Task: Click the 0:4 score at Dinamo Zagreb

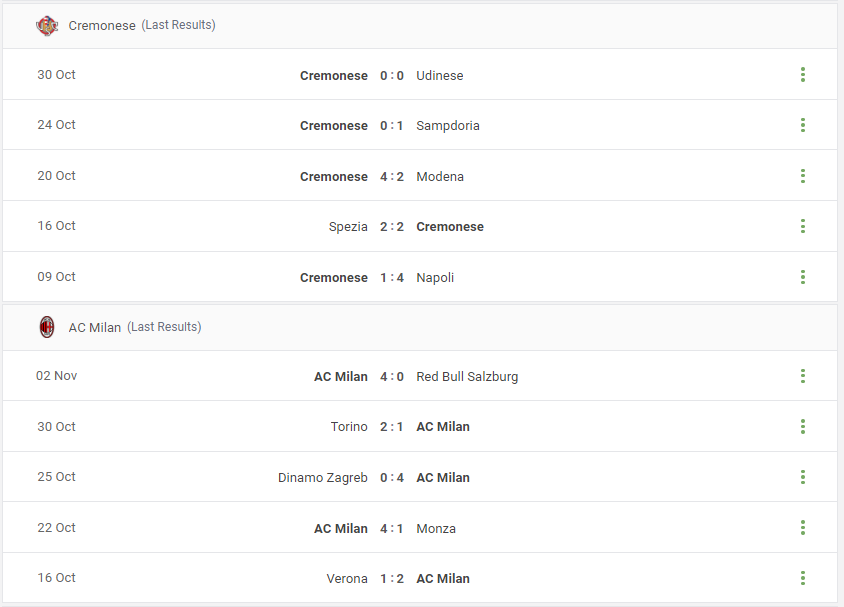Action: pos(392,477)
